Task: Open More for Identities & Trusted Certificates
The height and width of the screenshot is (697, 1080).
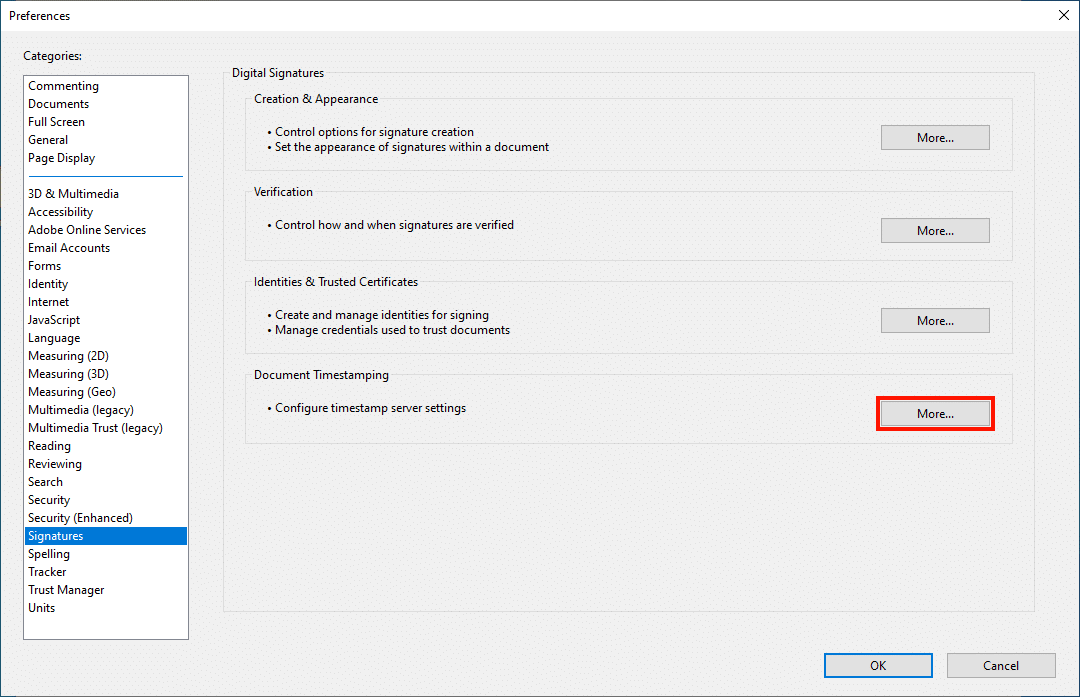Action: [x=935, y=321]
